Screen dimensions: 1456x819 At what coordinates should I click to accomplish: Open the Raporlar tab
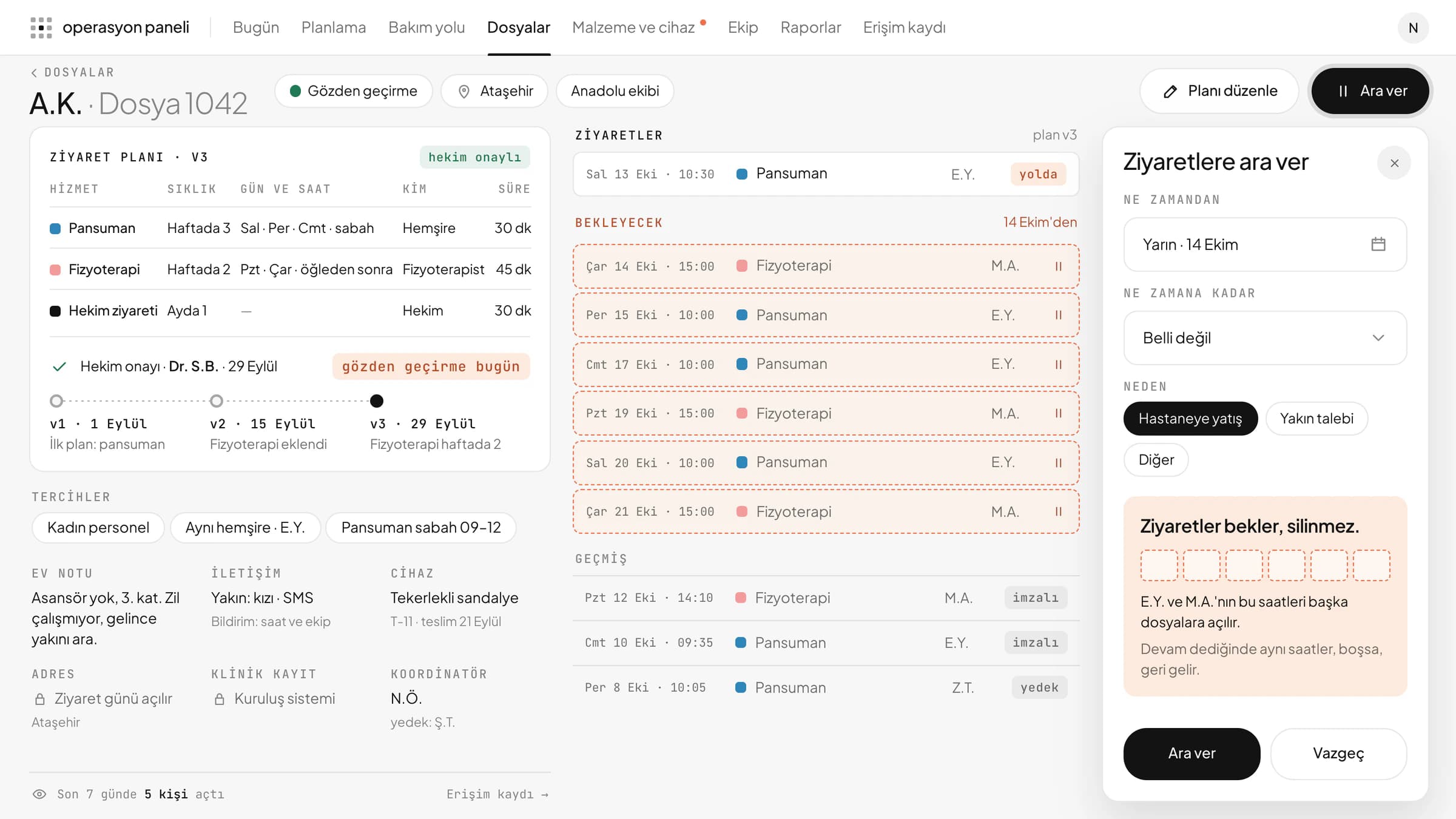811,27
